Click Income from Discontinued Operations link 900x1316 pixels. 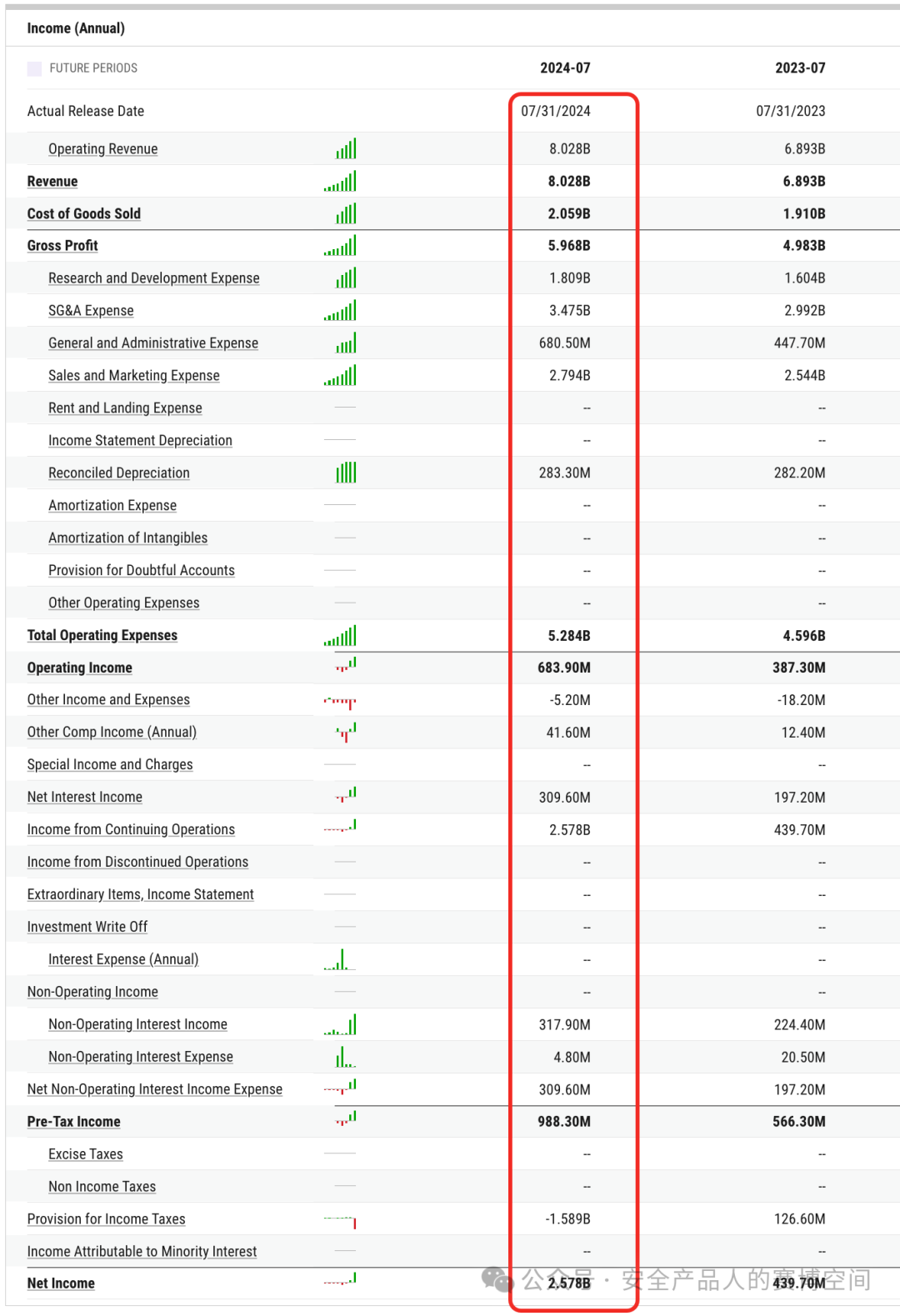point(137,863)
